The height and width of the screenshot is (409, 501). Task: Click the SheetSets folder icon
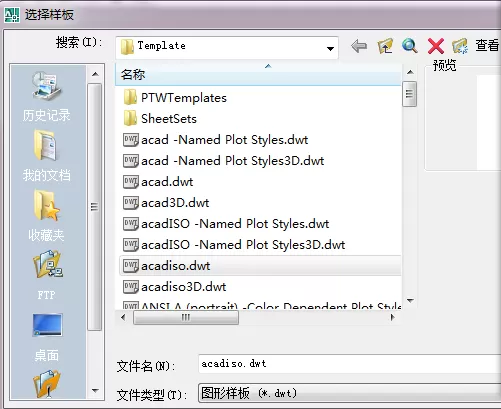coord(130,118)
